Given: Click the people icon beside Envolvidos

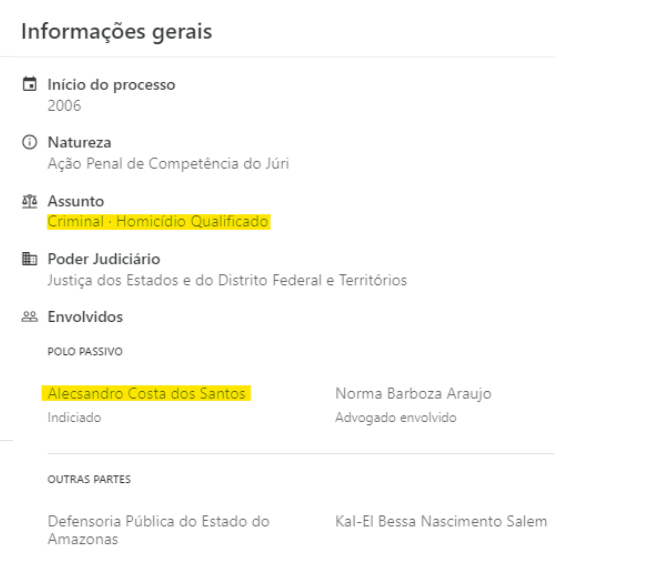Looking at the screenshot, I should pyautogui.click(x=29, y=317).
